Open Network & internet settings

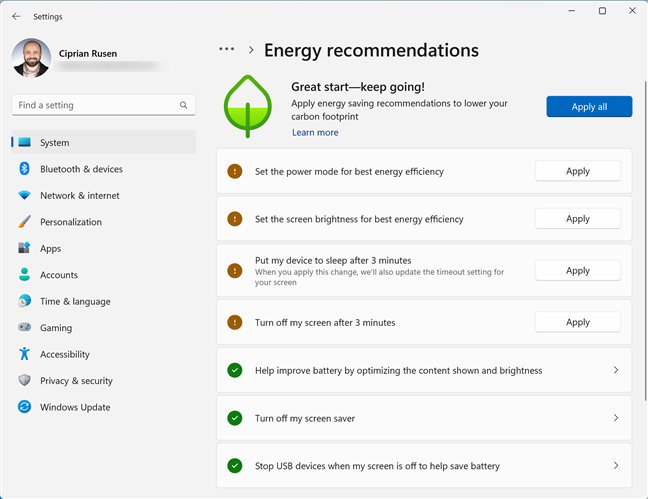103,195
